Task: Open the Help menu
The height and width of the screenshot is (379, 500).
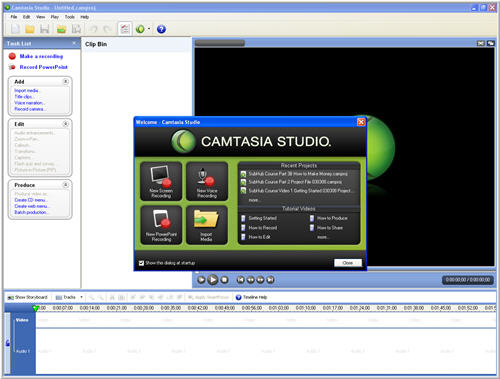Action: [x=85, y=17]
